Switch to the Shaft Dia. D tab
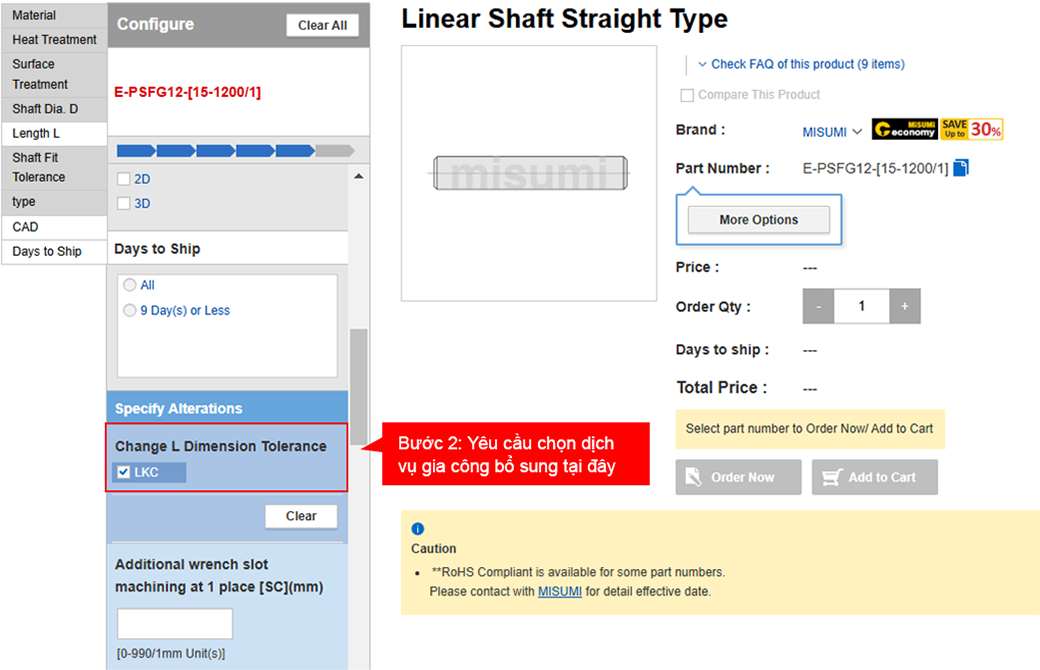 (45, 109)
